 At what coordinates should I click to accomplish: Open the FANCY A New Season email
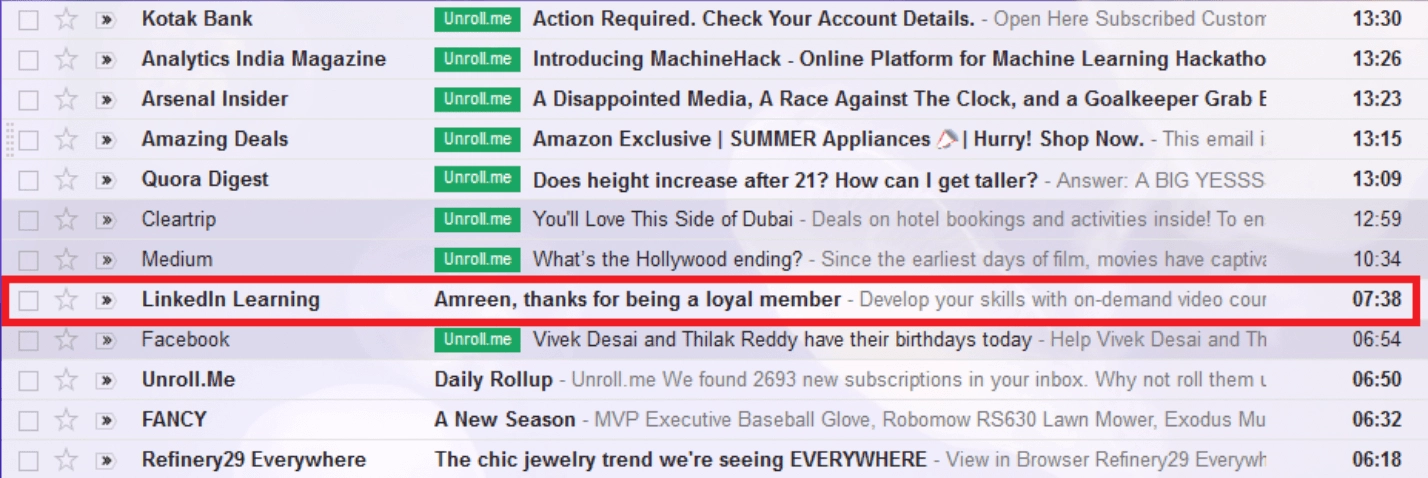[505, 419]
